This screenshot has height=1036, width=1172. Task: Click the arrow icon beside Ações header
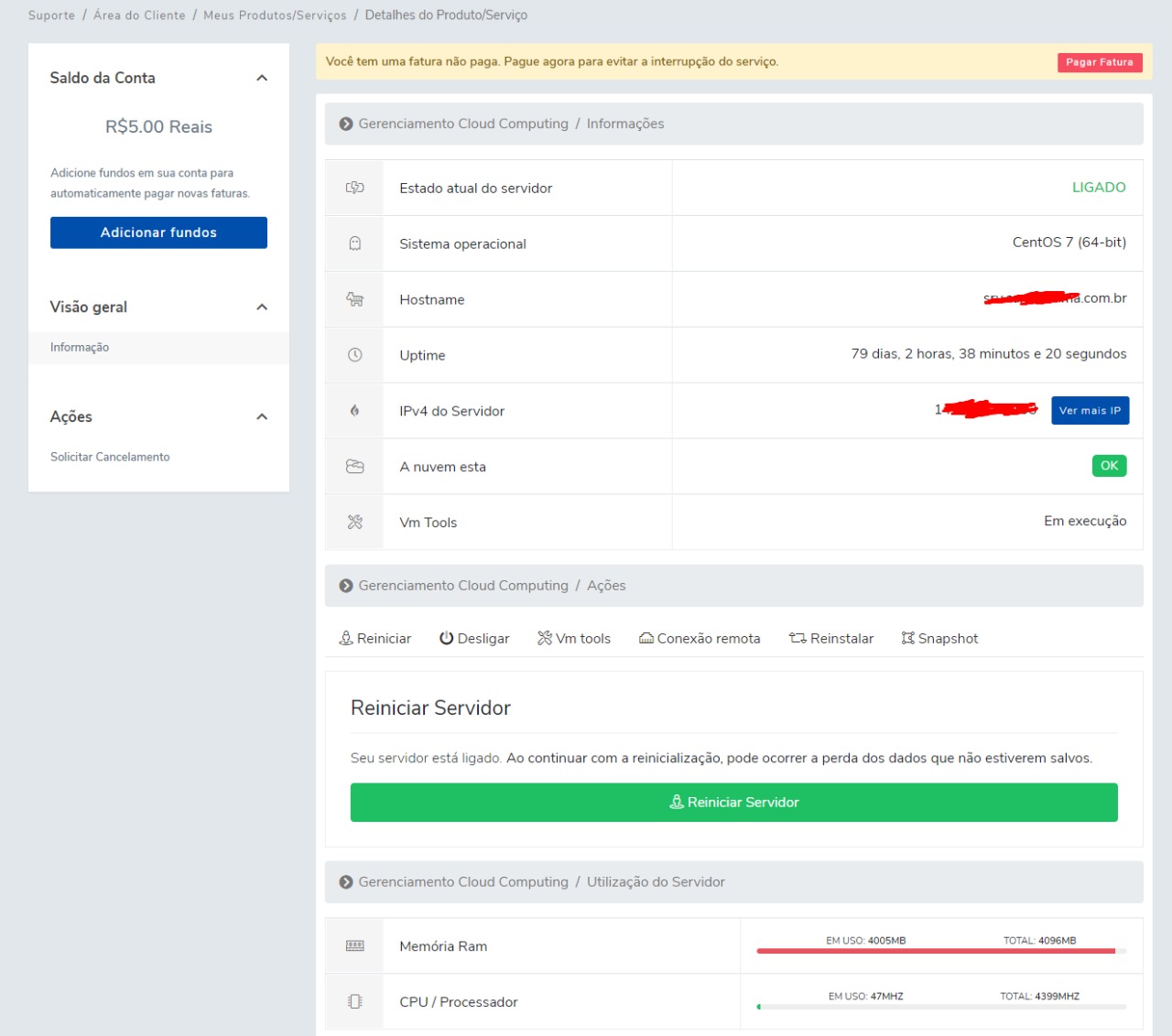(346, 586)
